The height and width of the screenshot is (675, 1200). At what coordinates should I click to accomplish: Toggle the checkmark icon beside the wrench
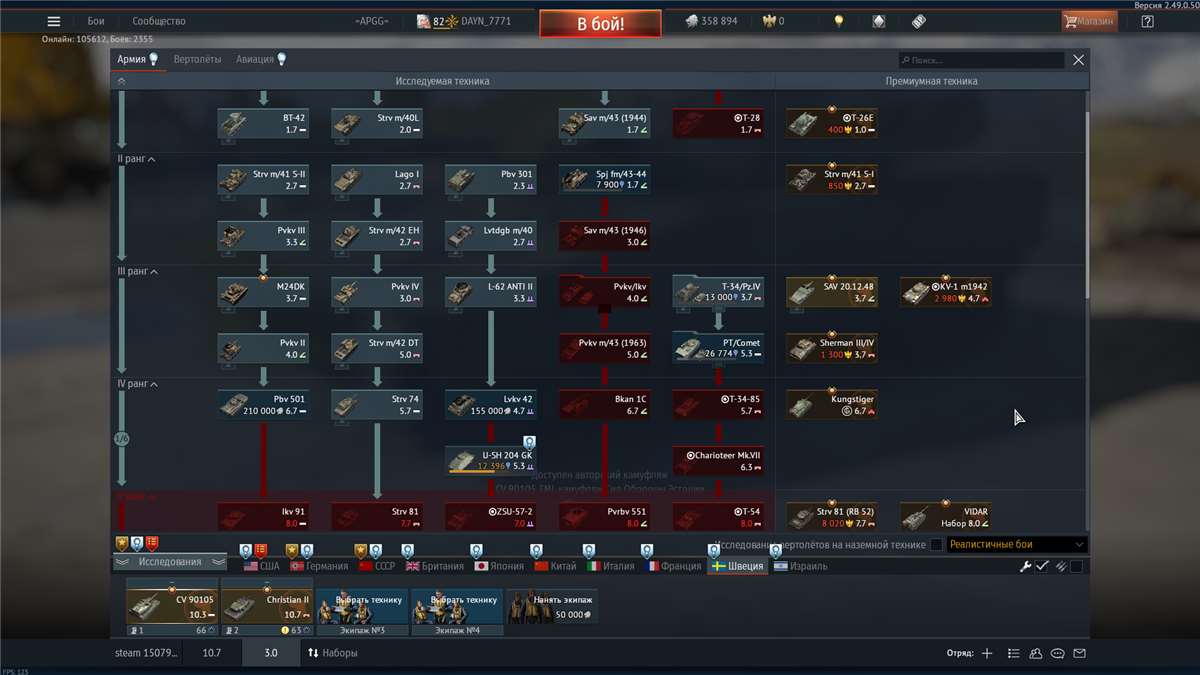[1042, 566]
